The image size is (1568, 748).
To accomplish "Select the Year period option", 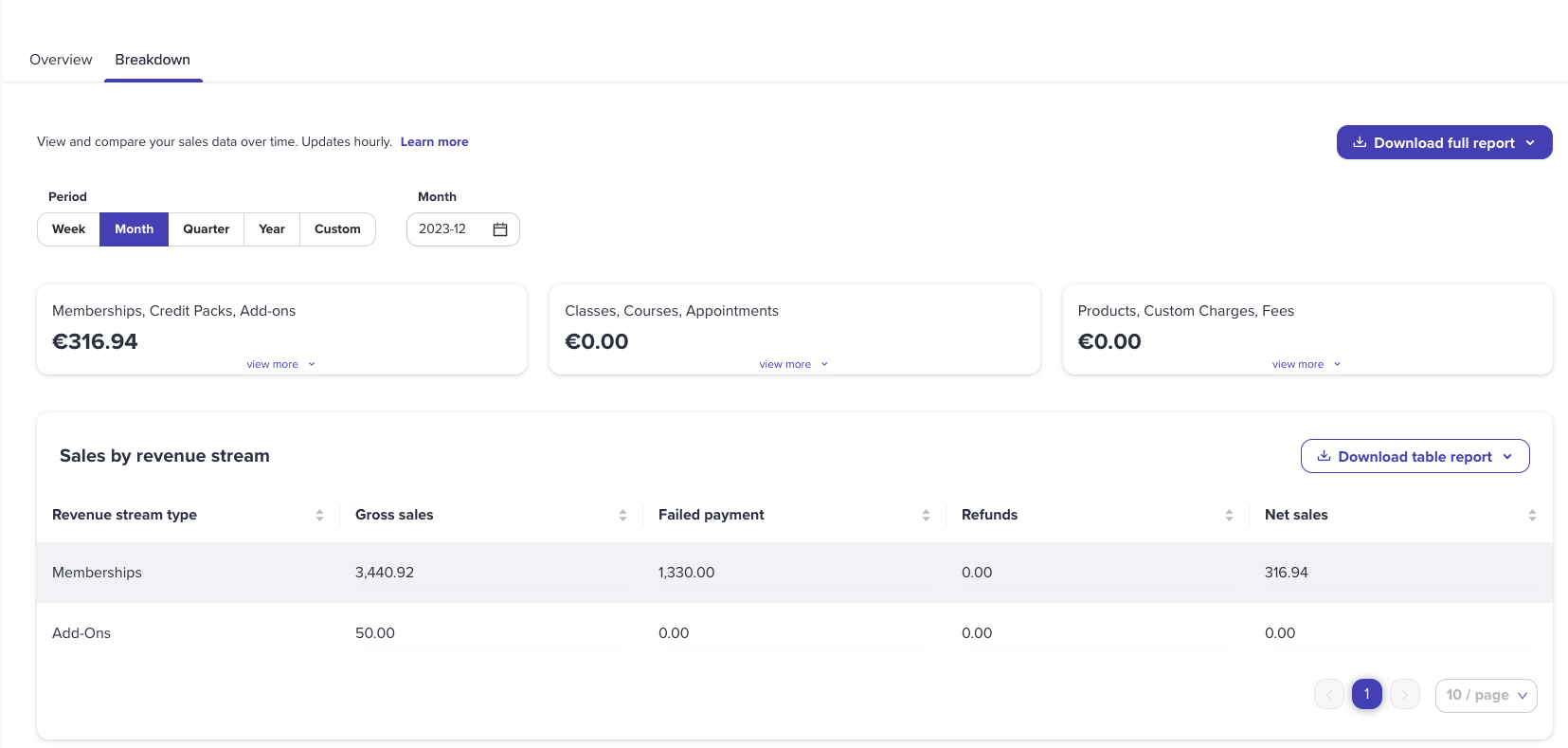I will (272, 229).
